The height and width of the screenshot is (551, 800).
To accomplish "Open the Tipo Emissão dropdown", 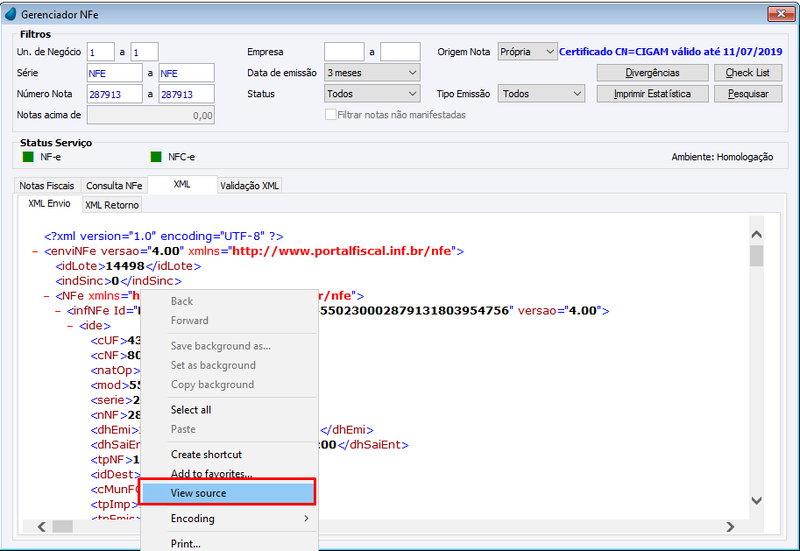I will [x=541, y=94].
